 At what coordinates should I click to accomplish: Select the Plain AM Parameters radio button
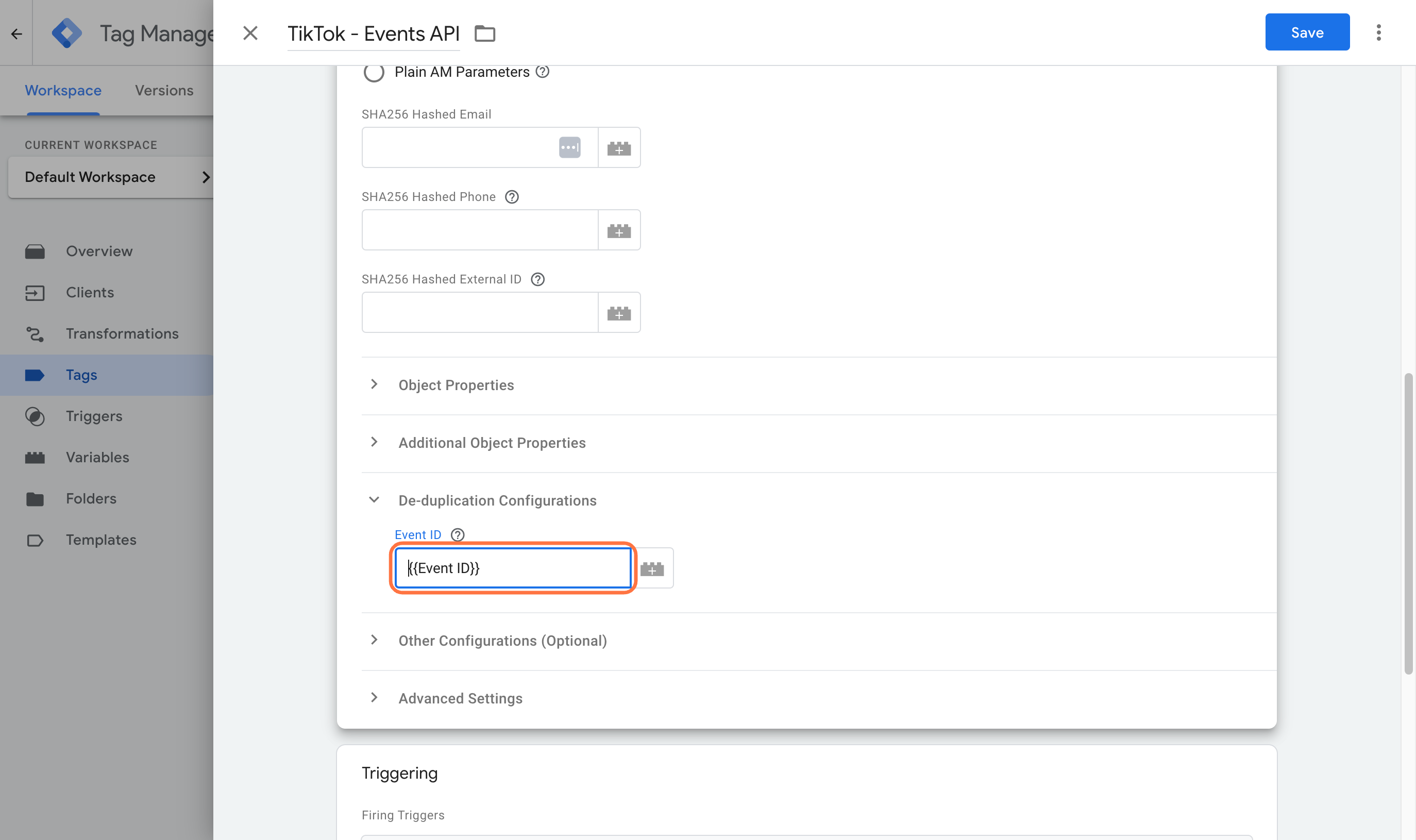click(x=374, y=72)
